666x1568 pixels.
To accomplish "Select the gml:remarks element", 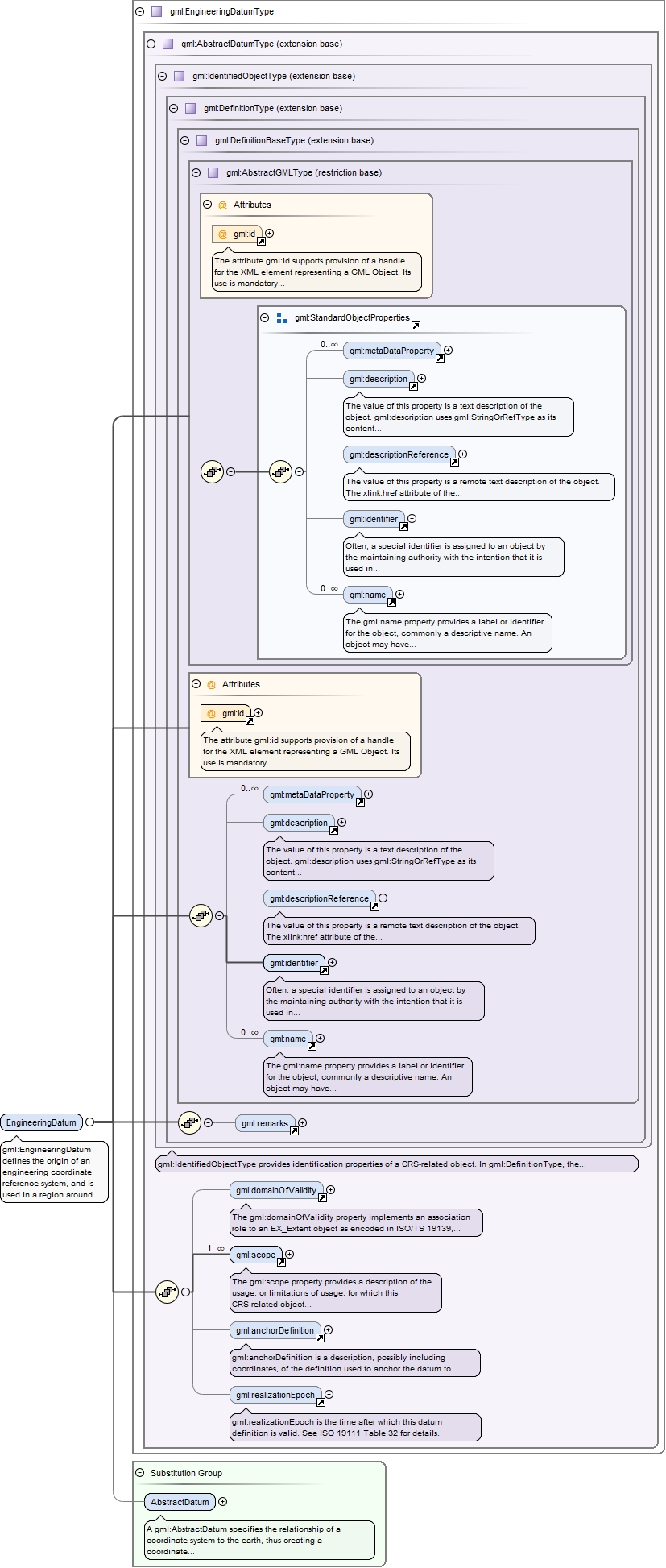I will click(265, 1123).
